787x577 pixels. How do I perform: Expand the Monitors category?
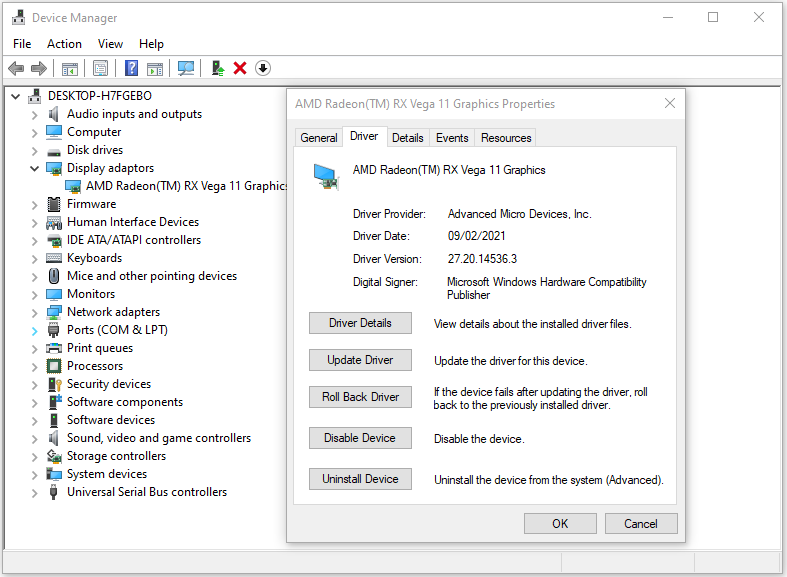34,295
